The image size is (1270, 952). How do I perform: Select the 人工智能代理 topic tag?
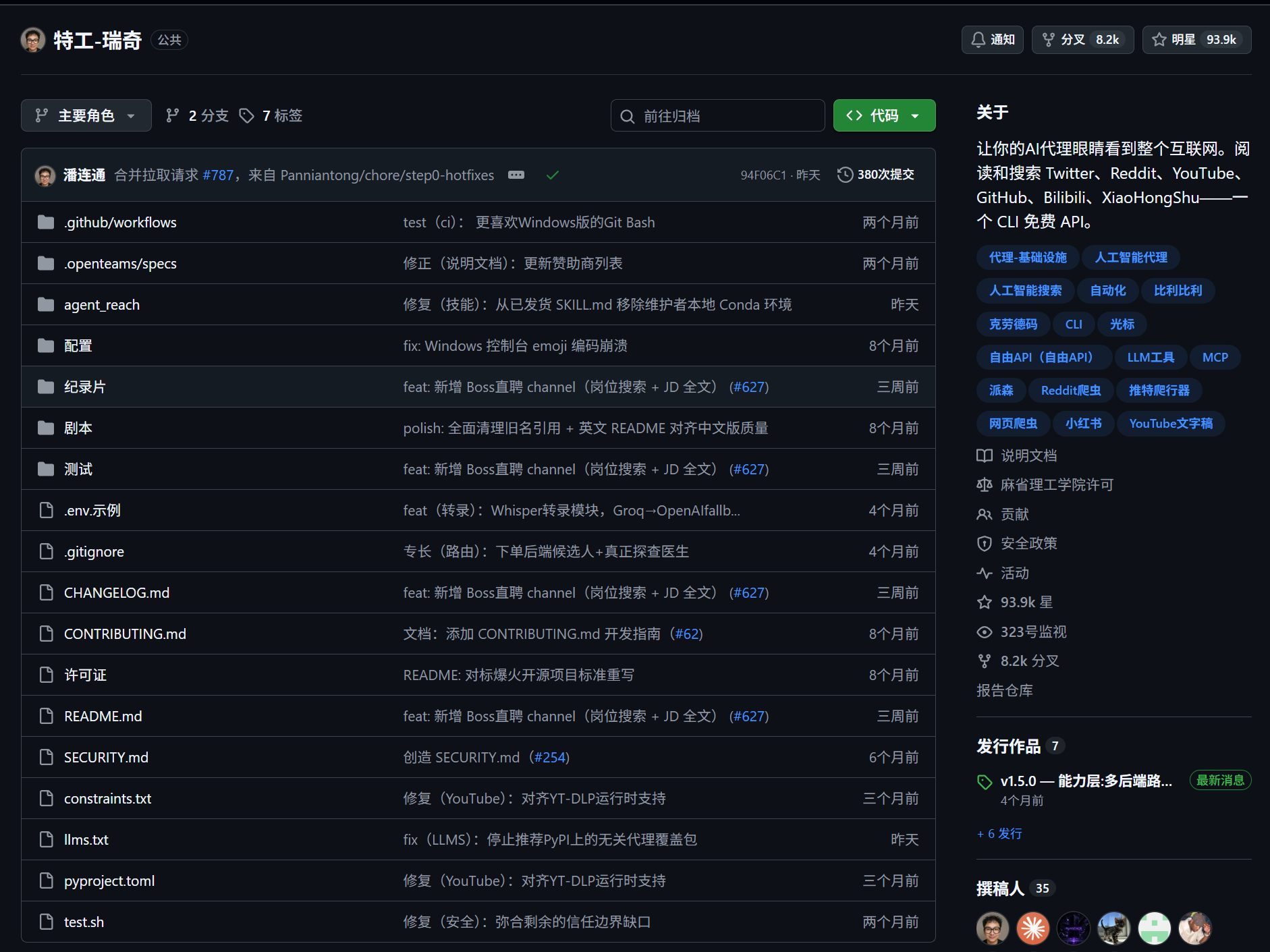pyautogui.click(x=1131, y=258)
